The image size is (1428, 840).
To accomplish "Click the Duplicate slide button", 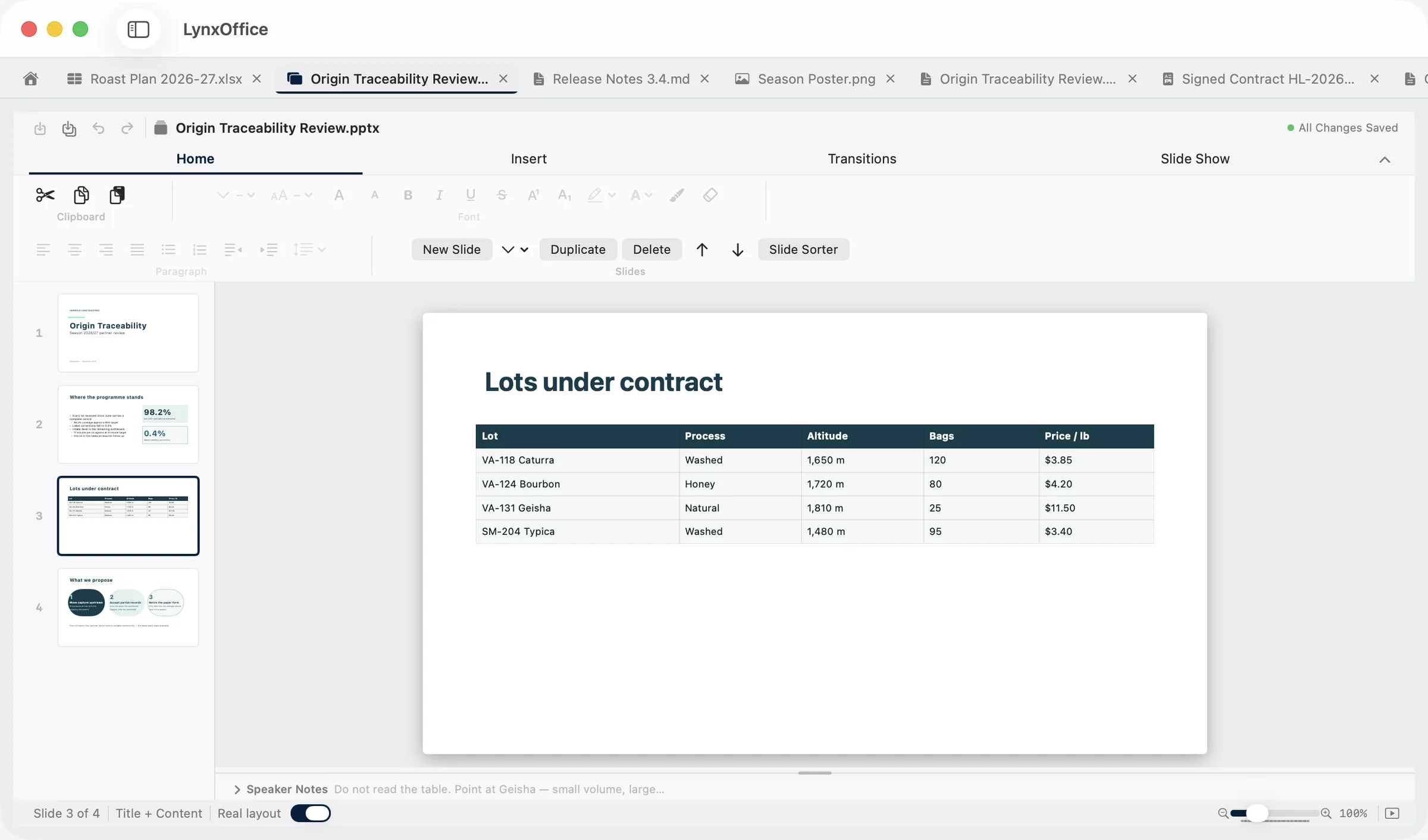I will point(578,250).
